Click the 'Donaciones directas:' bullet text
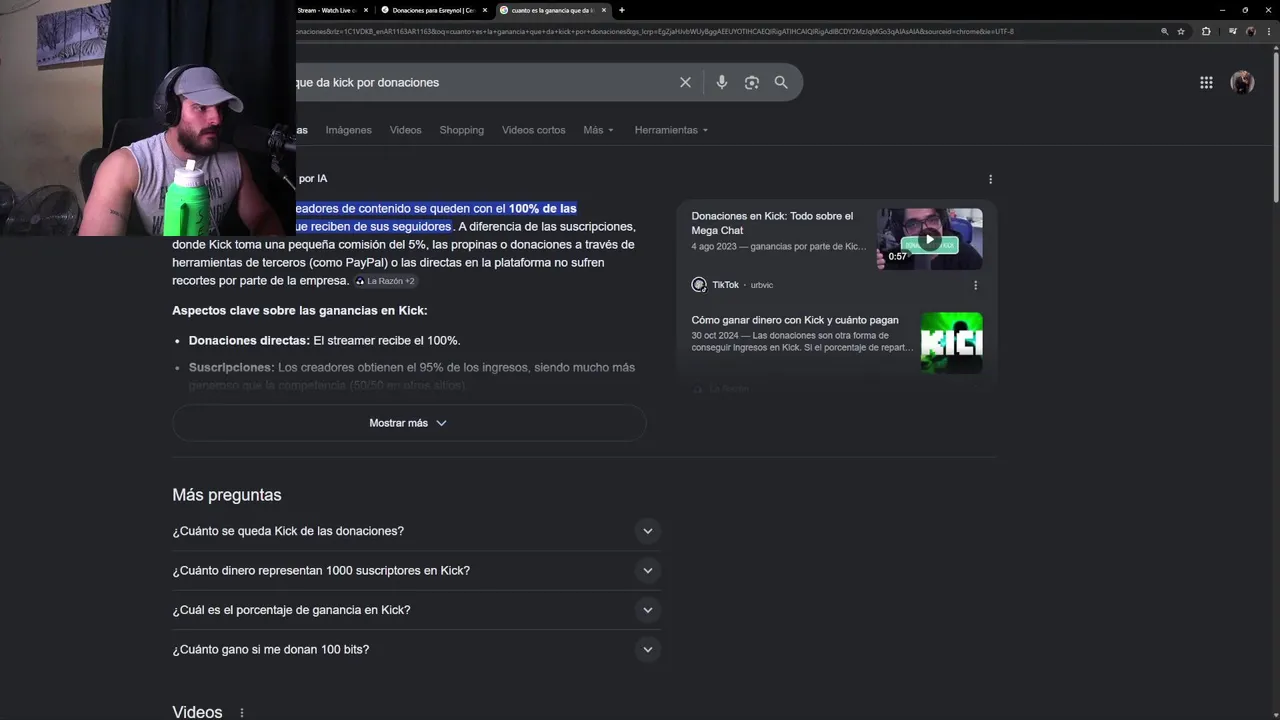 coord(249,341)
